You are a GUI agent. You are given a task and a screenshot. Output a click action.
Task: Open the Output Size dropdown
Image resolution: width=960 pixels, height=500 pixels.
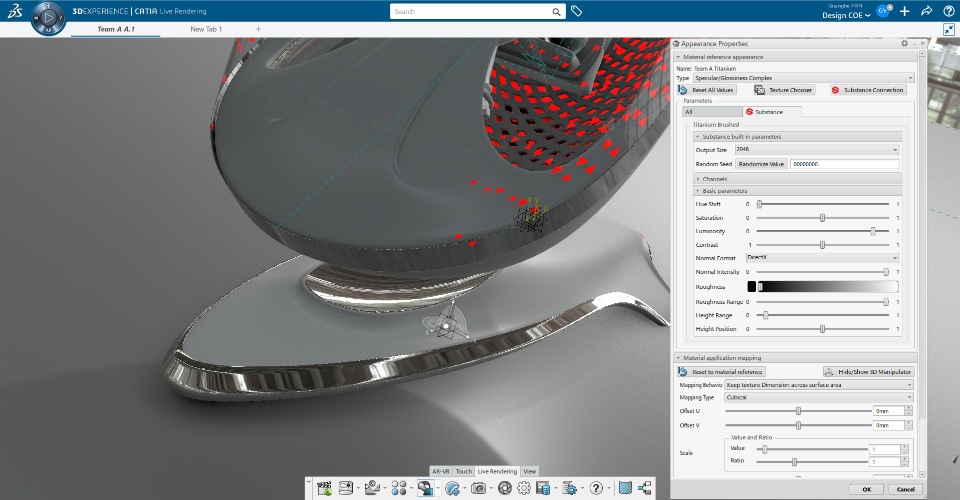[x=817, y=149]
